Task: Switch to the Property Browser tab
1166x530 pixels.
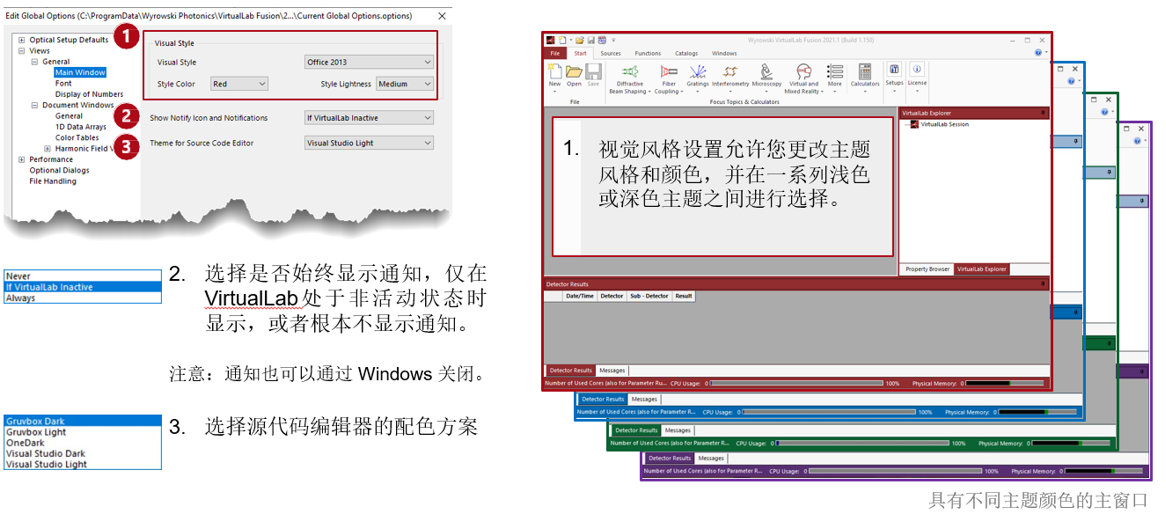Action: click(927, 269)
